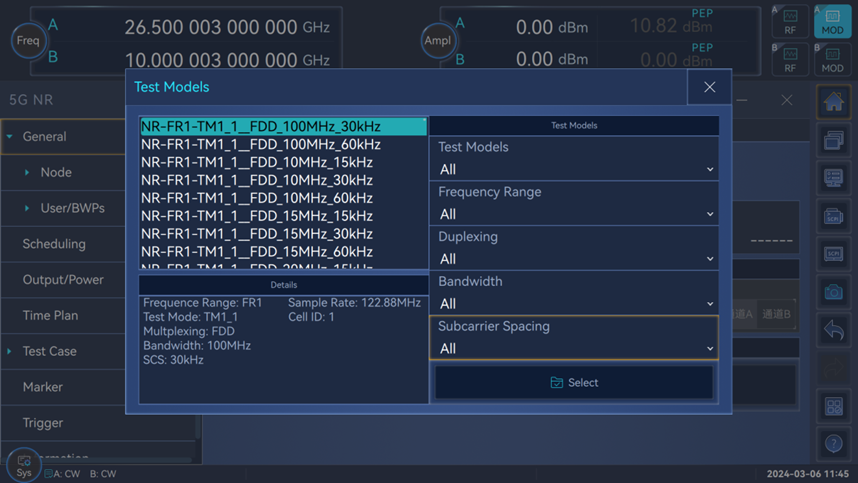Toggle channel A RF output
858x483 pixels.
pos(790,22)
